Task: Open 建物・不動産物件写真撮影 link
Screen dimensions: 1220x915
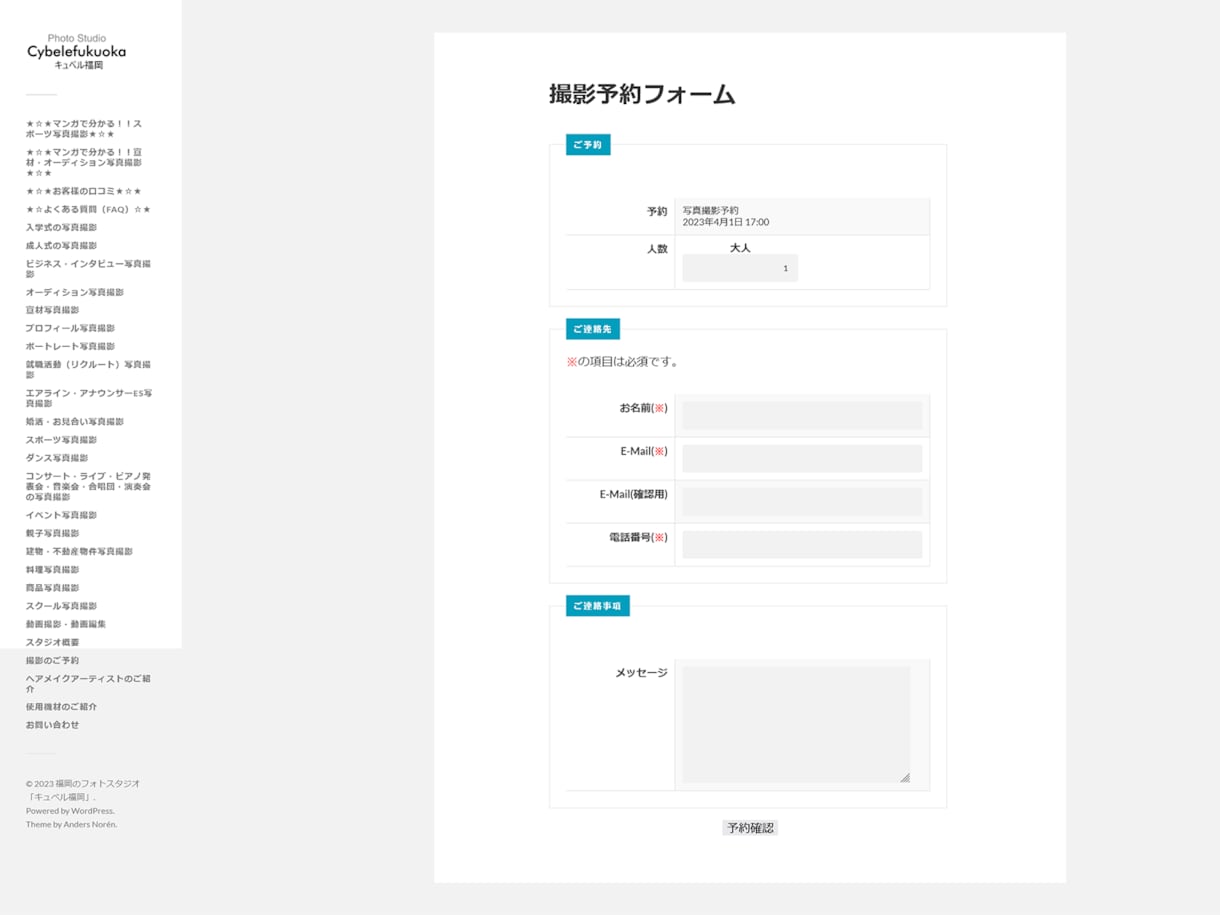Action: 79,551
